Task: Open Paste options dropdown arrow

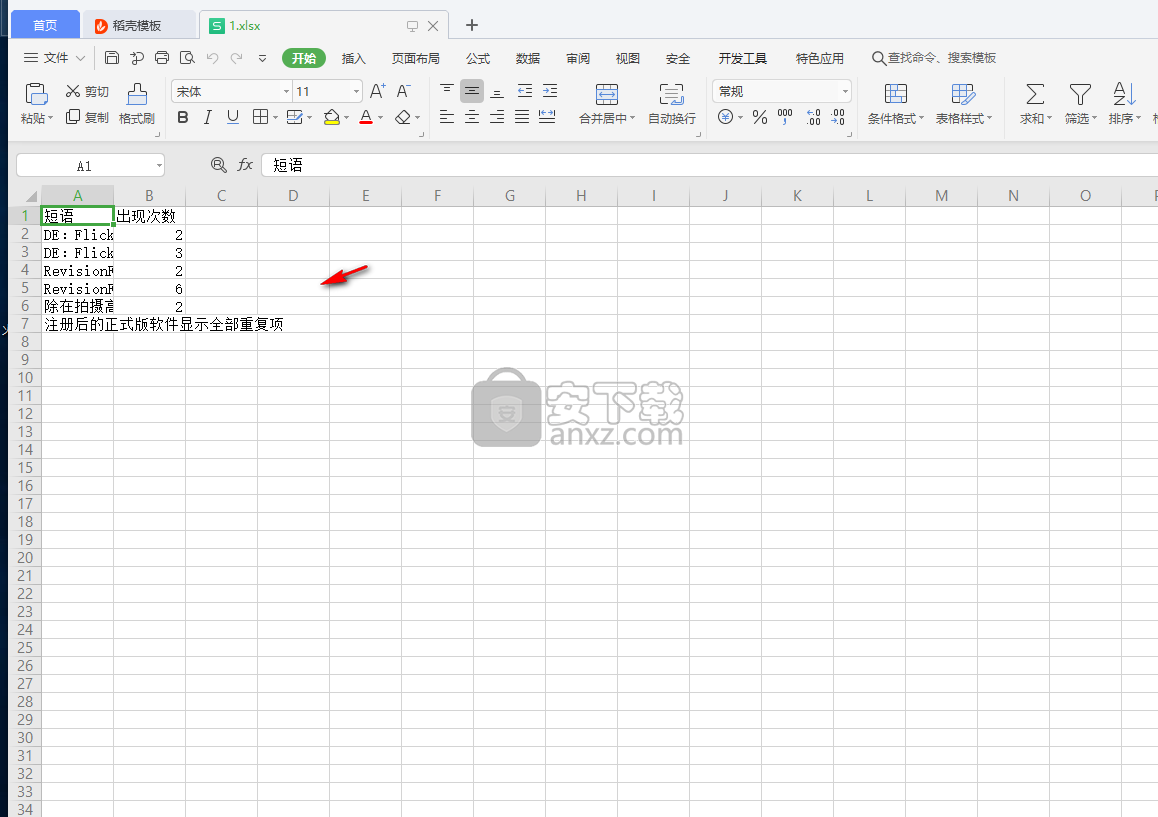Action: point(50,118)
